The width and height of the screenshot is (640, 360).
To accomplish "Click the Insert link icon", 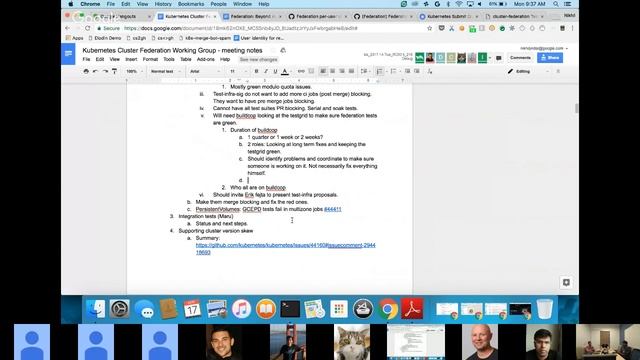I will tap(301, 71).
